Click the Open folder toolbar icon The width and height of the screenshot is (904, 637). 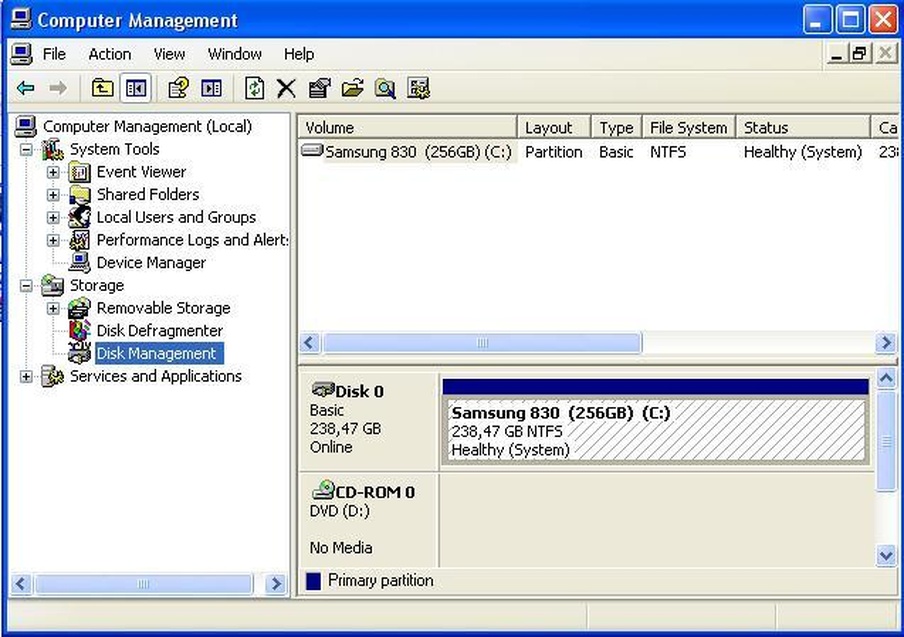pos(352,88)
